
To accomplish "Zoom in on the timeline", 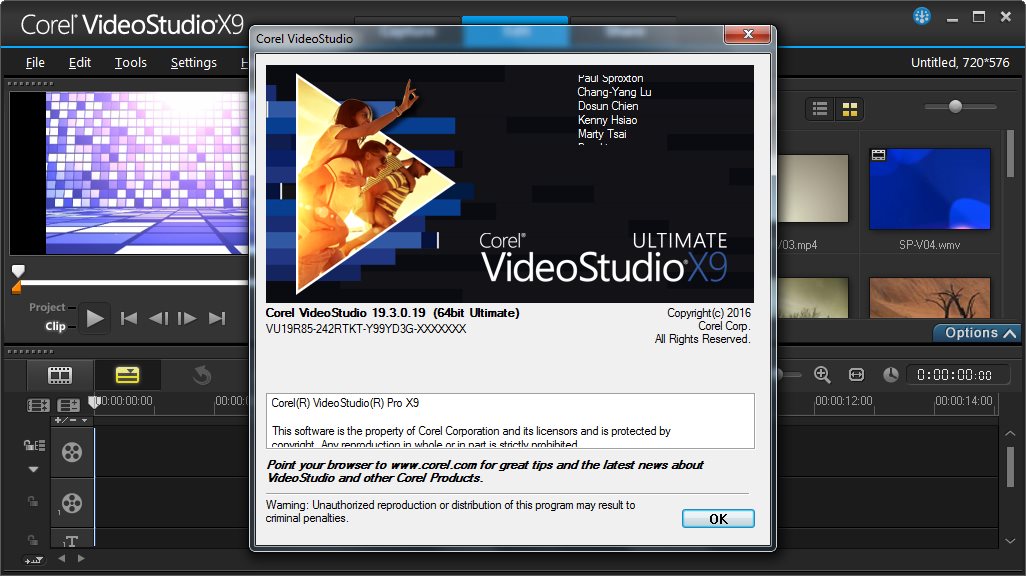I will tap(822, 374).
